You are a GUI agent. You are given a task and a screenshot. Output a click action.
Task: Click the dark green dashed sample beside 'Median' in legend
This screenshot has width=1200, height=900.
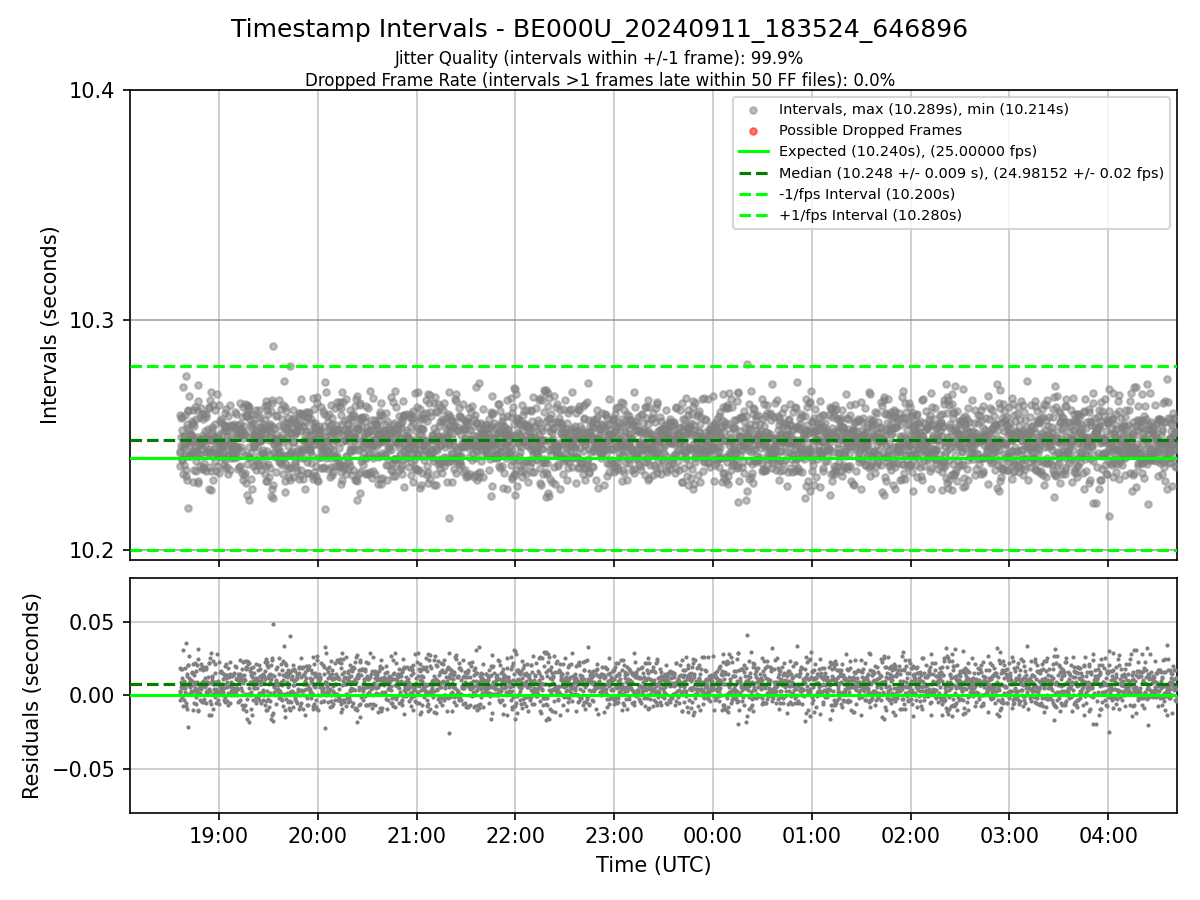(754, 173)
